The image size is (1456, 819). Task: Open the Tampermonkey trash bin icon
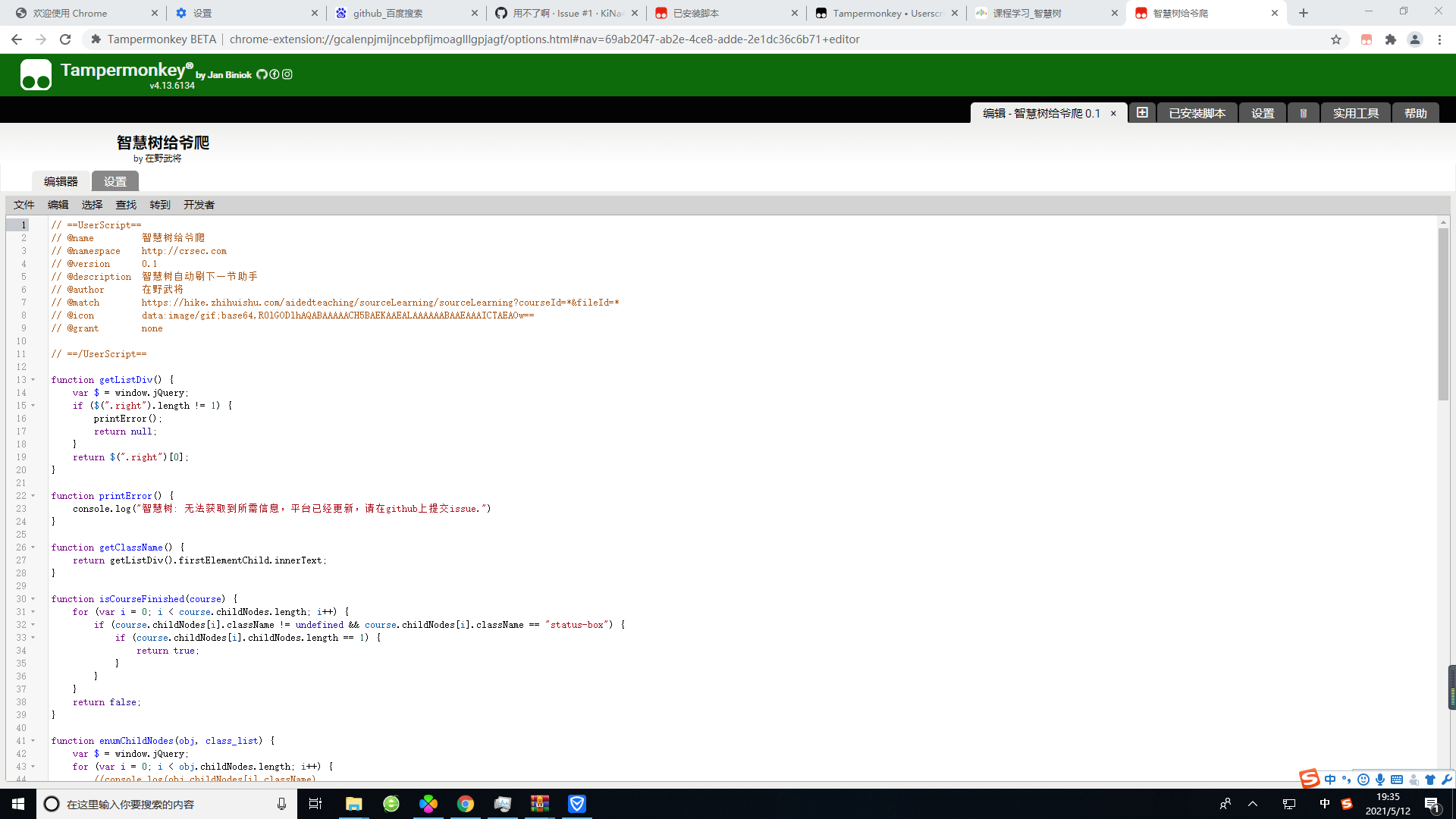[x=1303, y=112]
